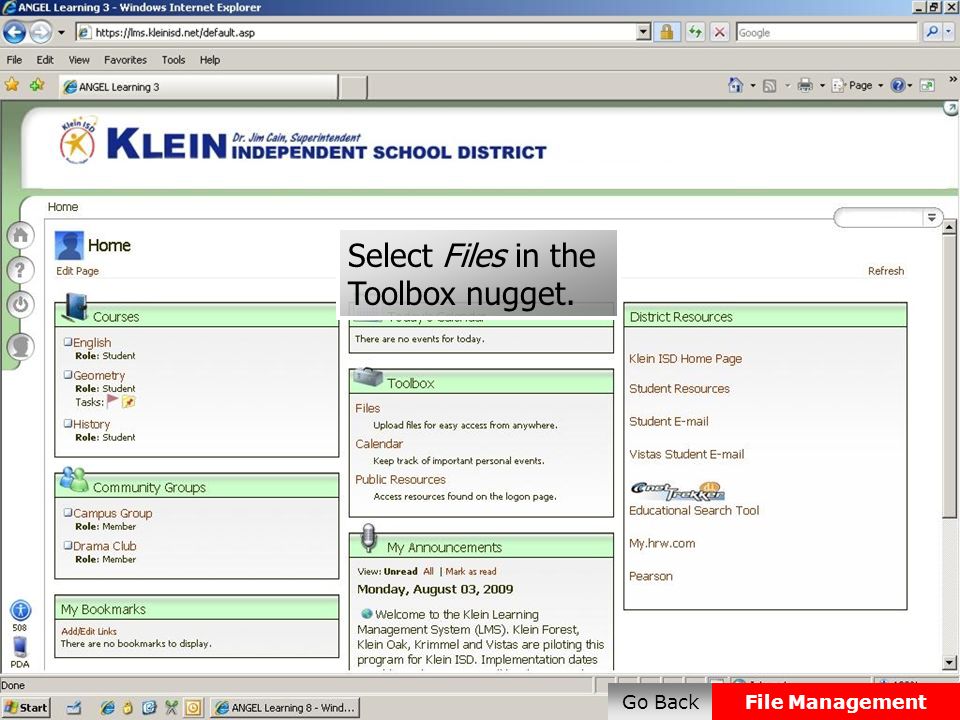Open Calendar in the Toolbox
Viewport: 960px width, 720px height.
pos(379,443)
